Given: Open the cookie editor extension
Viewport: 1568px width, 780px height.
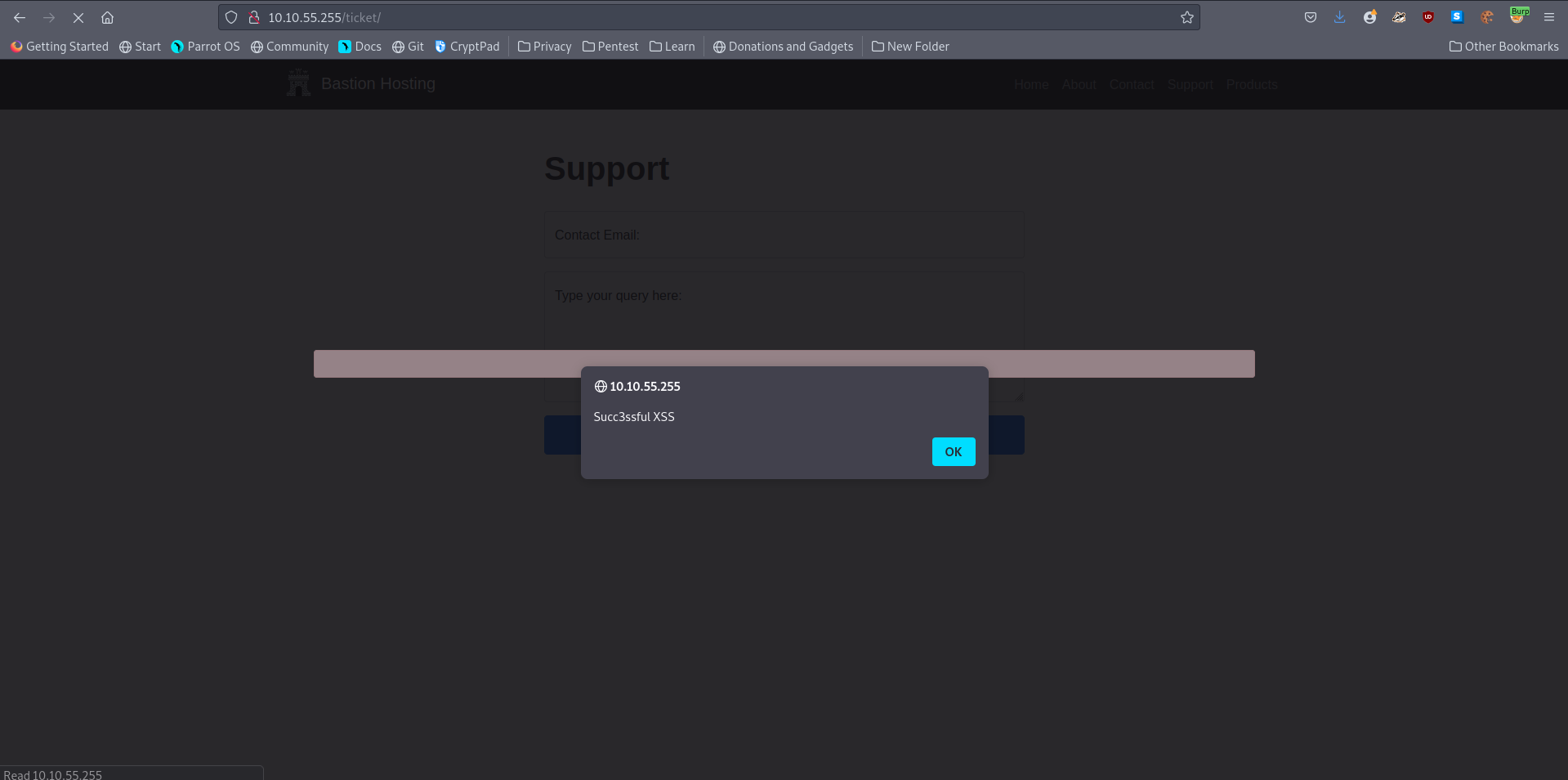Looking at the screenshot, I should pos(1486,17).
